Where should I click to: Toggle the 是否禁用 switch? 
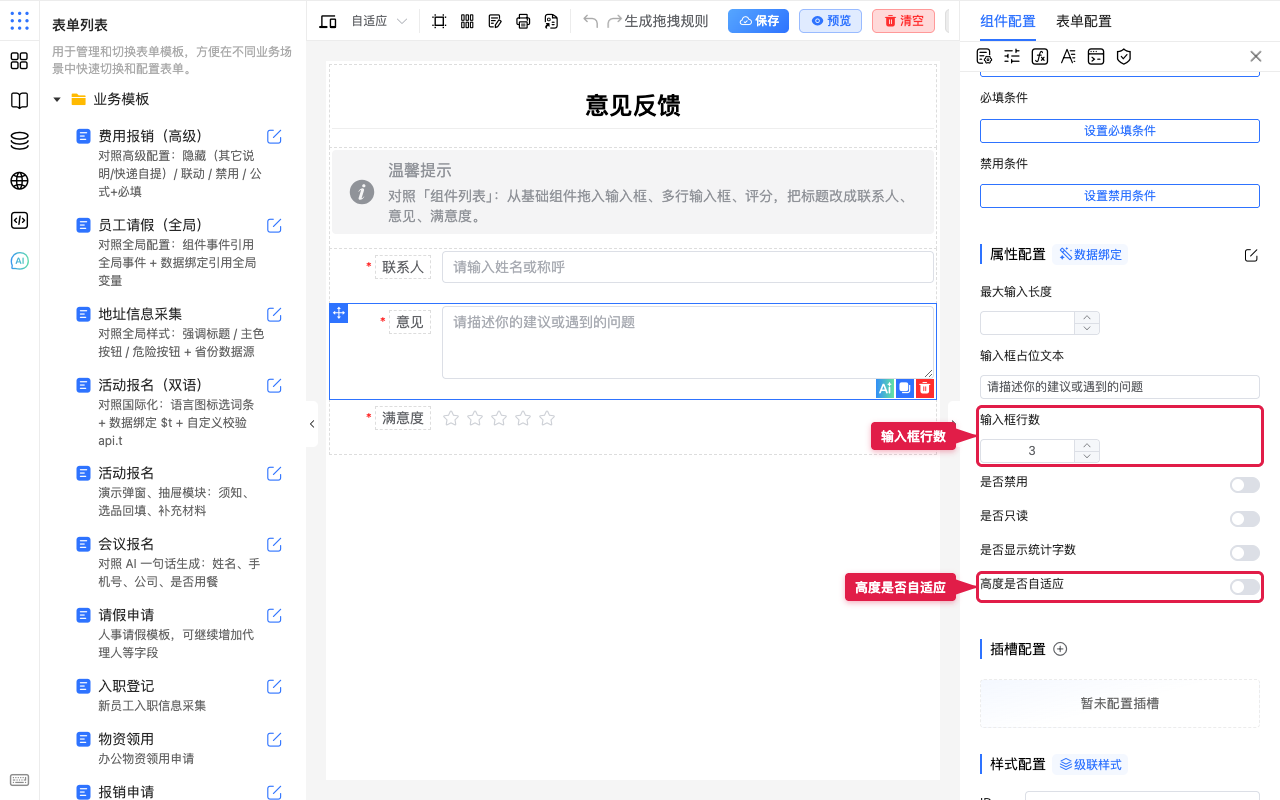[x=1245, y=485]
